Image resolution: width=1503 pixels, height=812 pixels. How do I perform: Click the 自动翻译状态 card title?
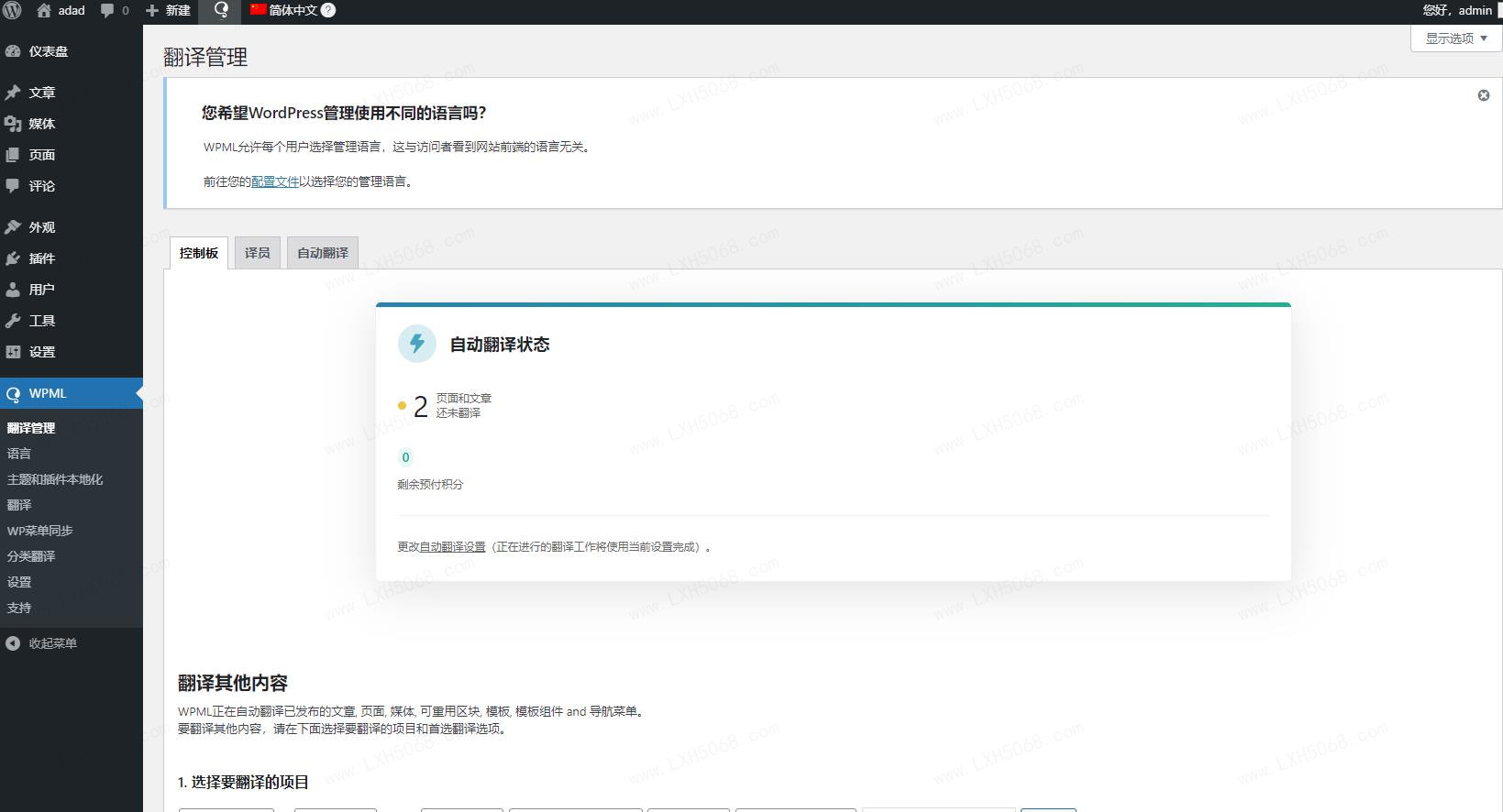(x=500, y=345)
